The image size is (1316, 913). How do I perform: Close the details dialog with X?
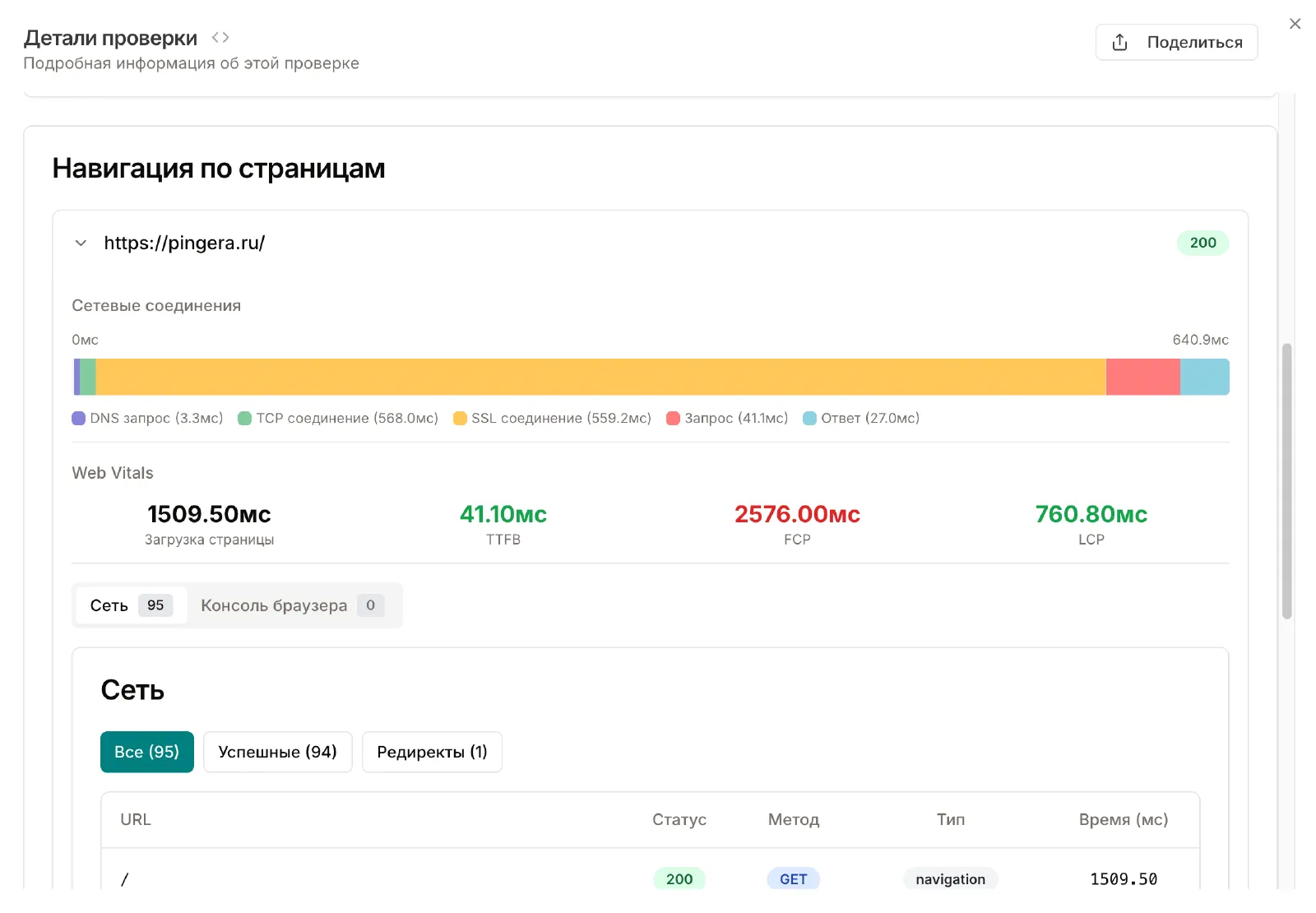tap(1295, 24)
